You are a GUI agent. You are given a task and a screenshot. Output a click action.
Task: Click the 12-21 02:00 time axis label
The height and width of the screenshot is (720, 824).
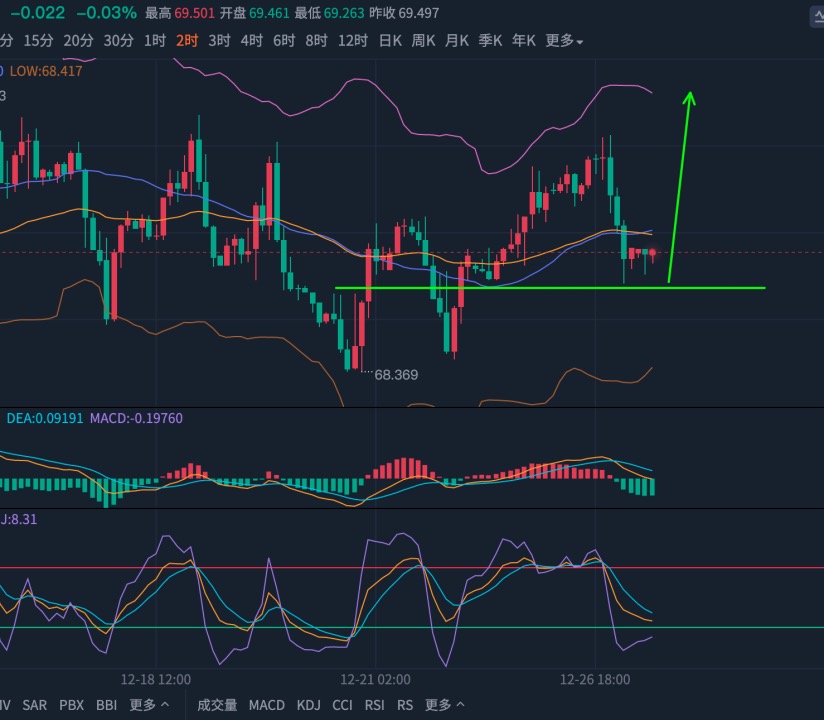(x=375, y=680)
